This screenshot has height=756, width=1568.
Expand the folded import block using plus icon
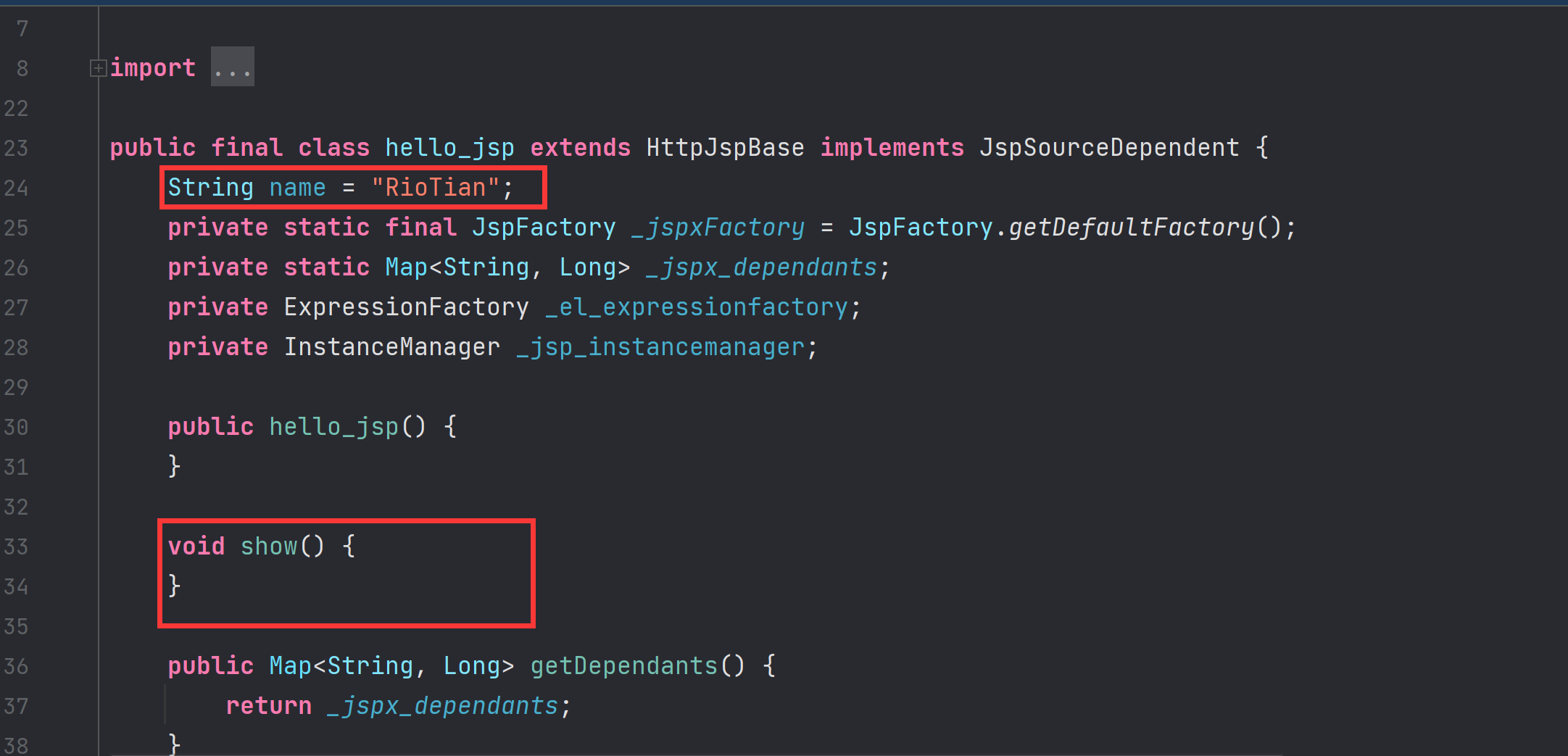(x=98, y=68)
